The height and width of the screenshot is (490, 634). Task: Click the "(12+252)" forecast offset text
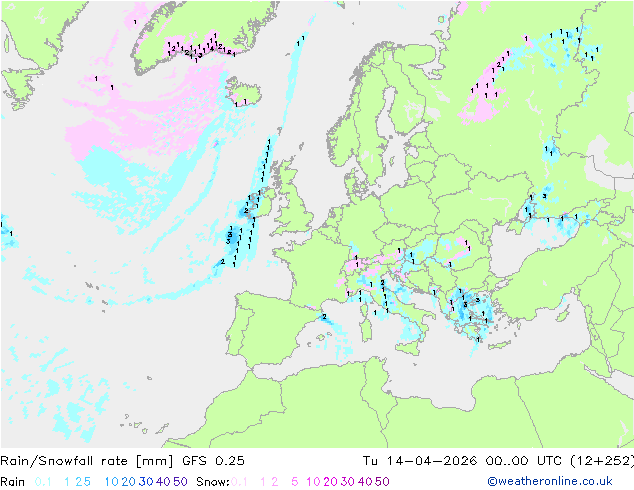[x=602, y=461]
